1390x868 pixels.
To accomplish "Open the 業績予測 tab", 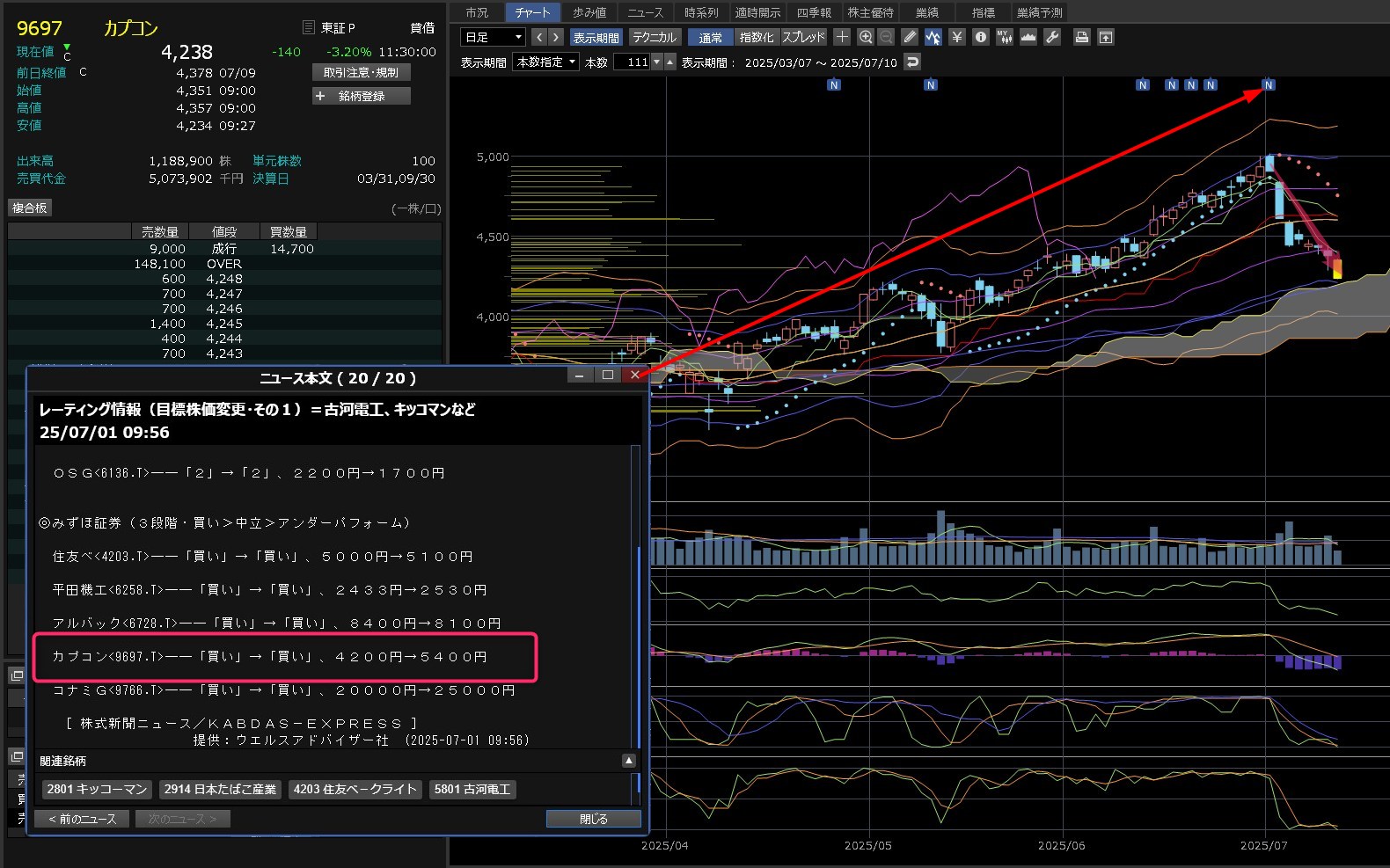I will [1040, 12].
